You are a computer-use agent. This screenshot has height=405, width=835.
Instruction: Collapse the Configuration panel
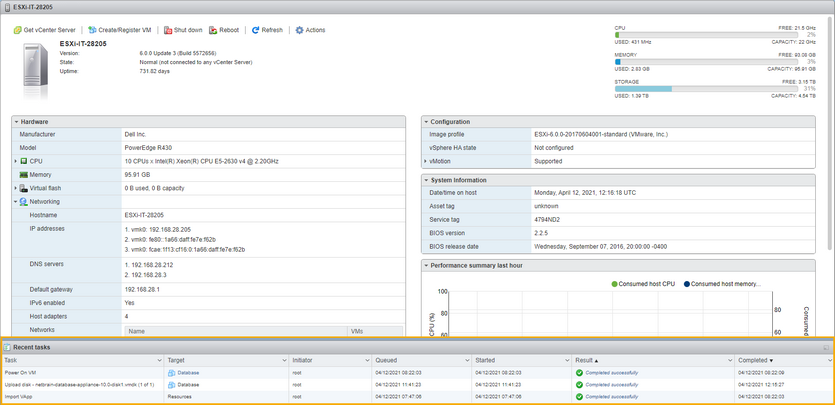pos(426,122)
